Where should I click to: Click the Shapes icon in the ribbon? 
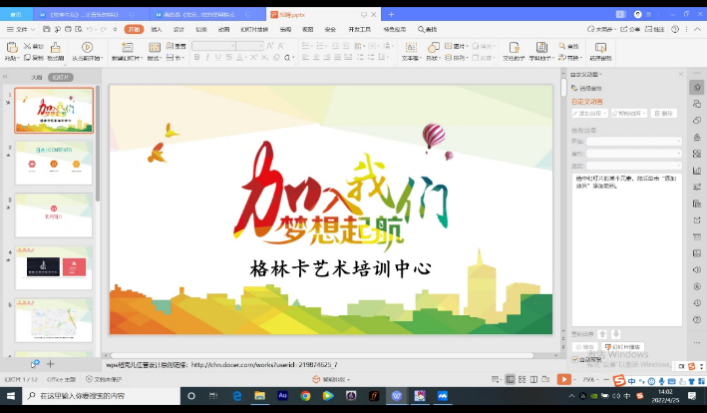coord(432,49)
